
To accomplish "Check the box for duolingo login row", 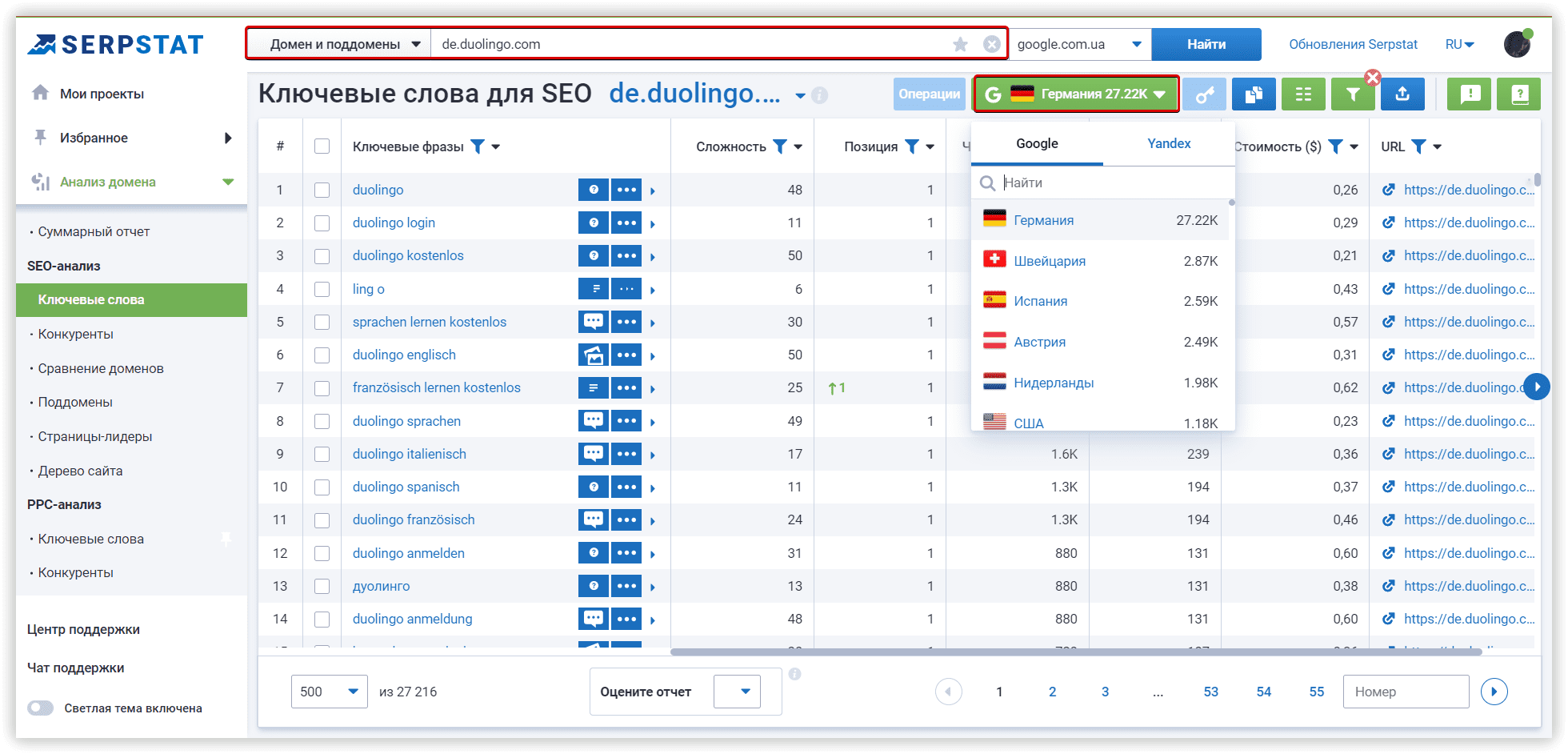I will coord(322,223).
